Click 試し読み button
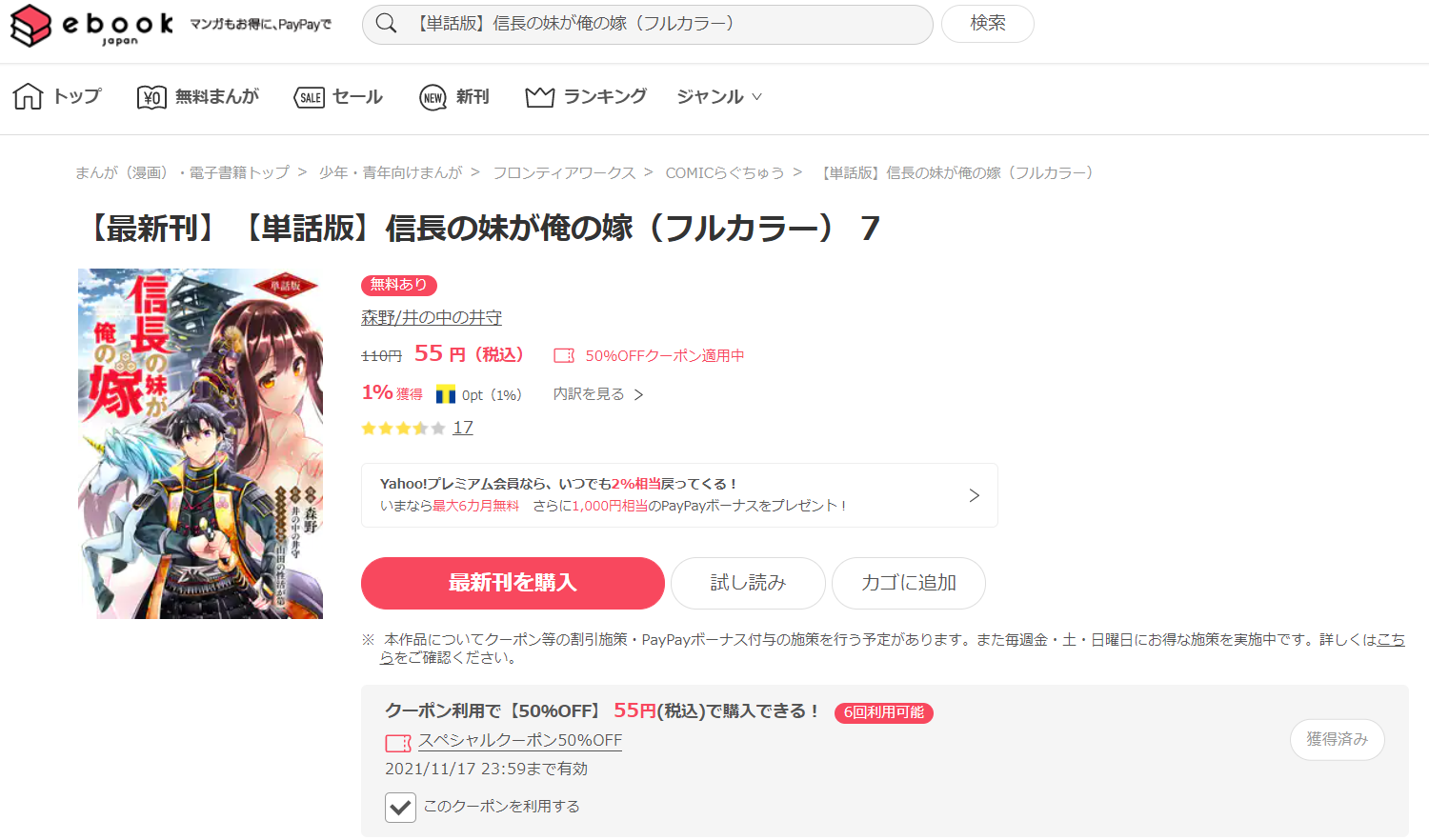The image size is (1429, 840). point(748,583)
